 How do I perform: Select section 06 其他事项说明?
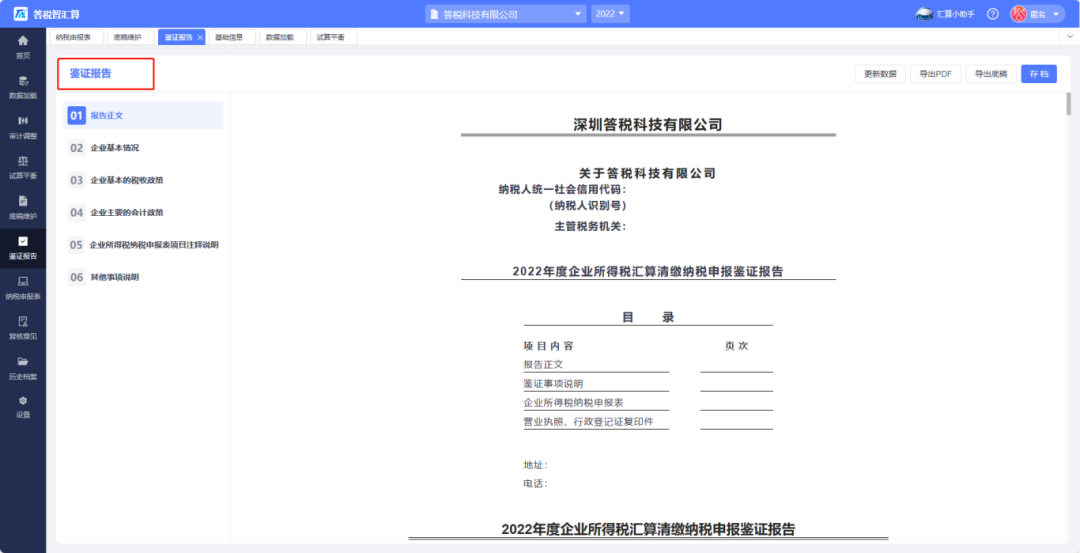pos(143,277)
